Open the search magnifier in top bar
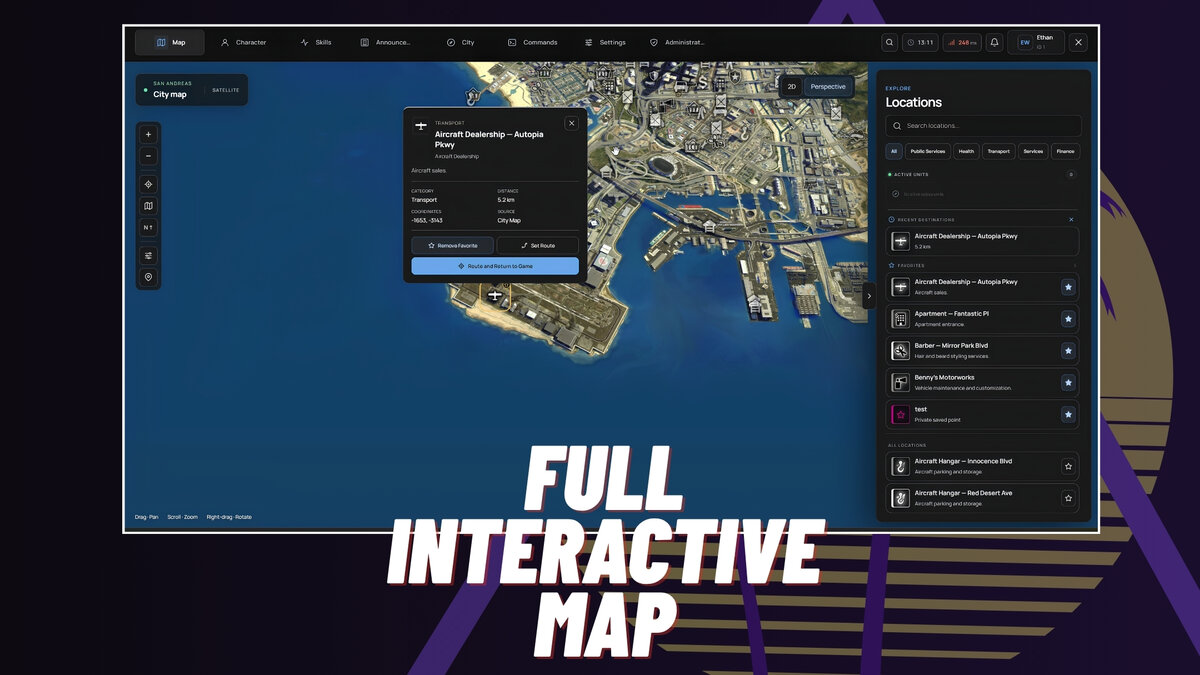This screenshot has width=1200, height=675. tap(889, 42)
